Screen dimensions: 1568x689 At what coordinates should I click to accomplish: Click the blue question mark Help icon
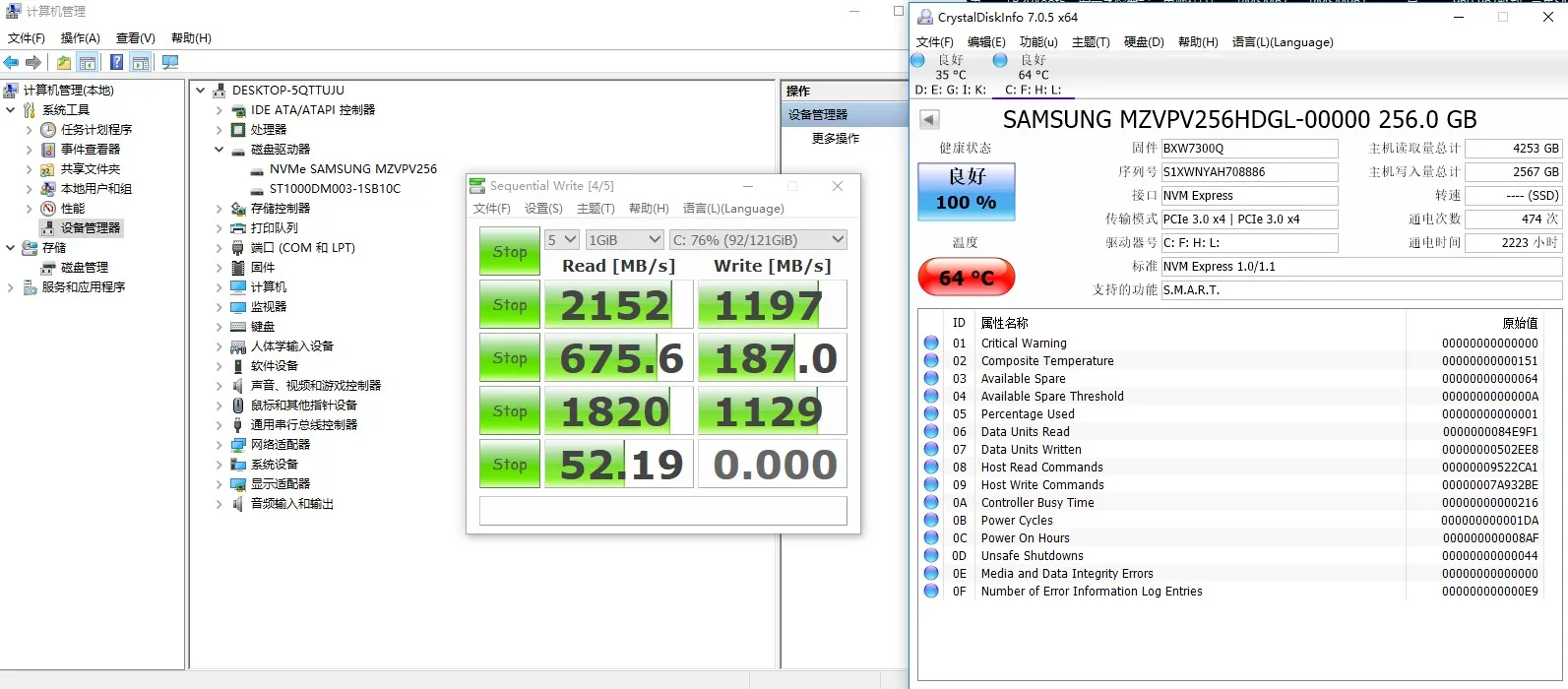click(x=117, y=63)
